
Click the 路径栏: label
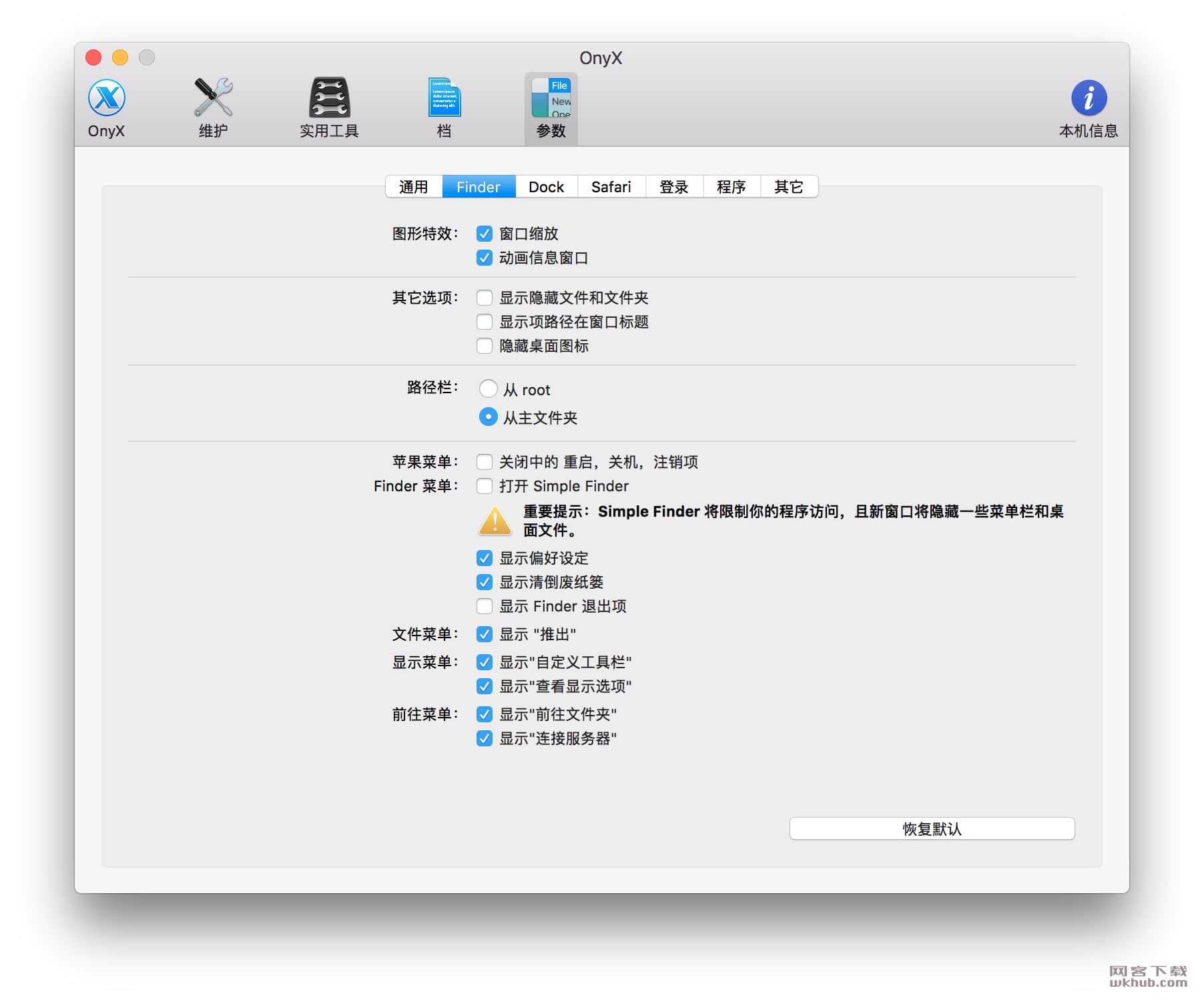tap(432, 387)
